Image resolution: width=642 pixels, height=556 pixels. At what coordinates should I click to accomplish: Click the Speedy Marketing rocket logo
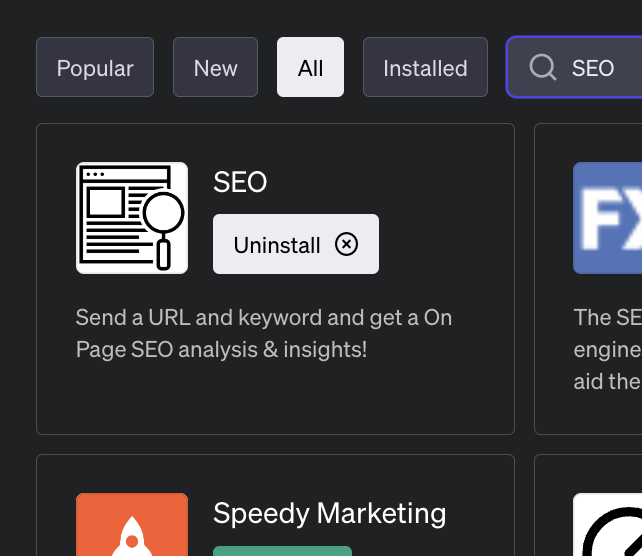tap(132, 524)
